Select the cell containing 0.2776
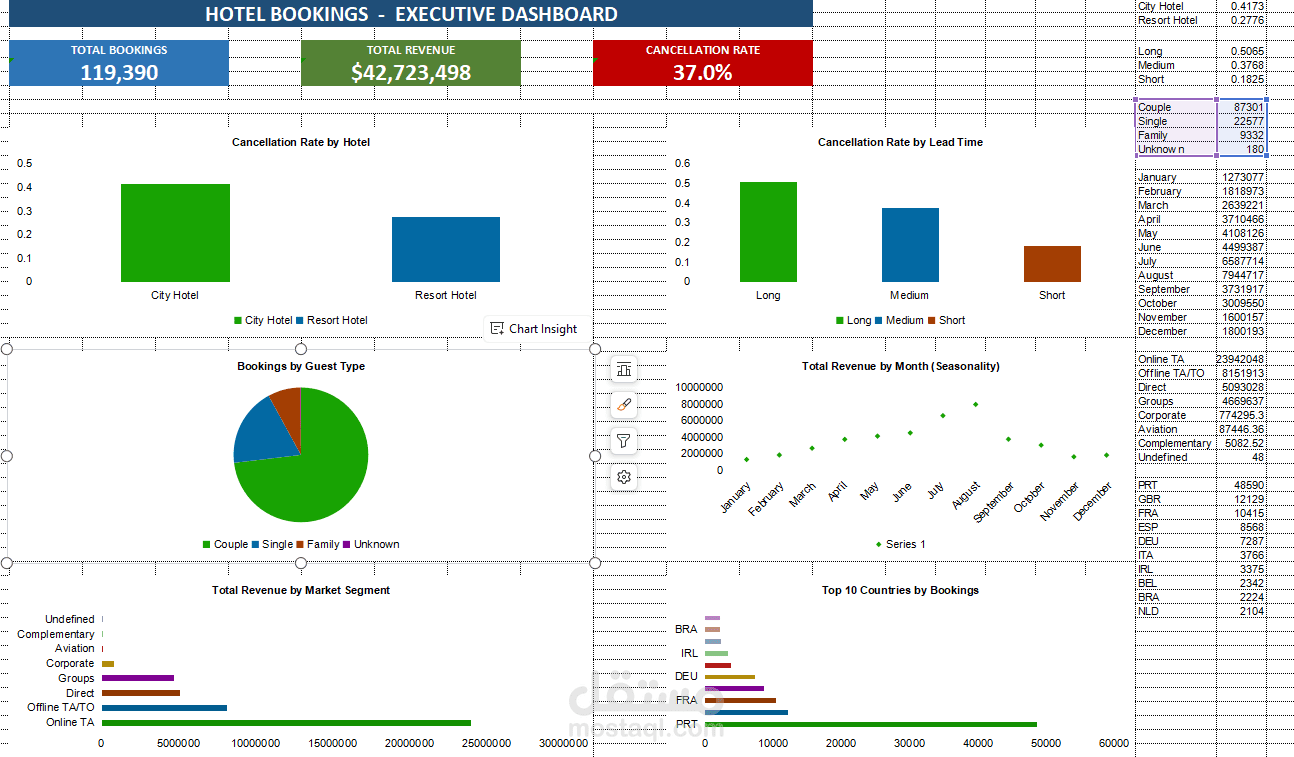 point(1241,20)
